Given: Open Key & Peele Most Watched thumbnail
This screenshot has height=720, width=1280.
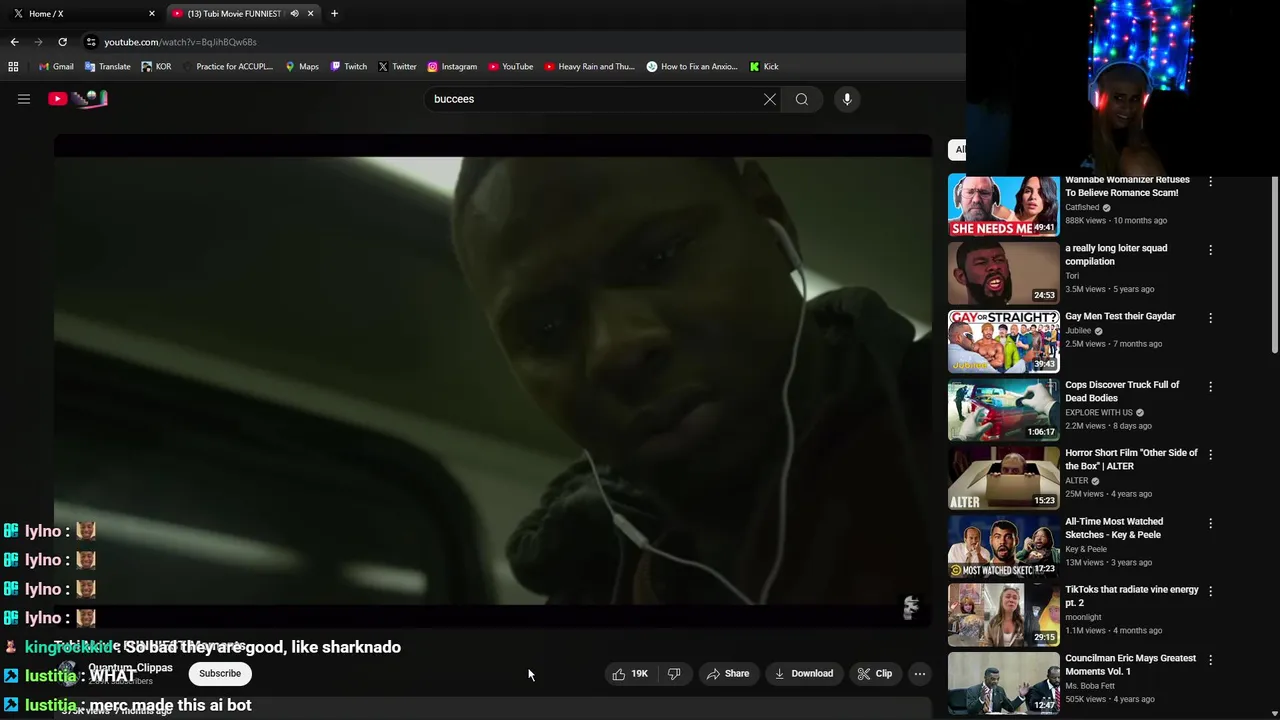Looking at the screenshot, I should coord(1003,547).
